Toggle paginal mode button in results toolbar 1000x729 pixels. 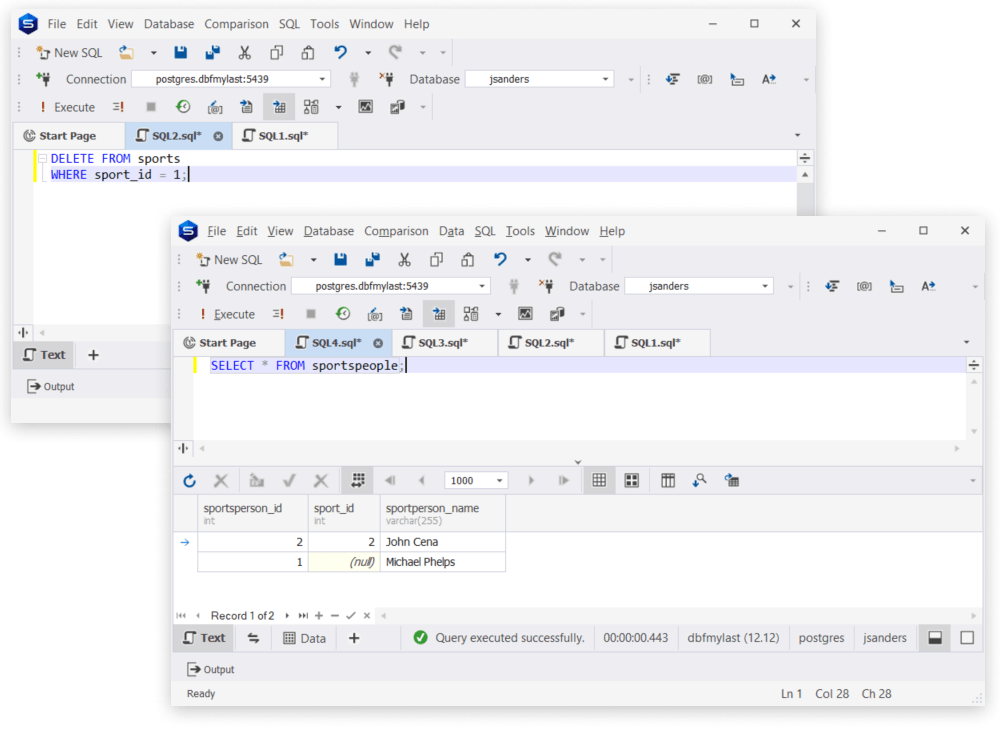point(358,481)
